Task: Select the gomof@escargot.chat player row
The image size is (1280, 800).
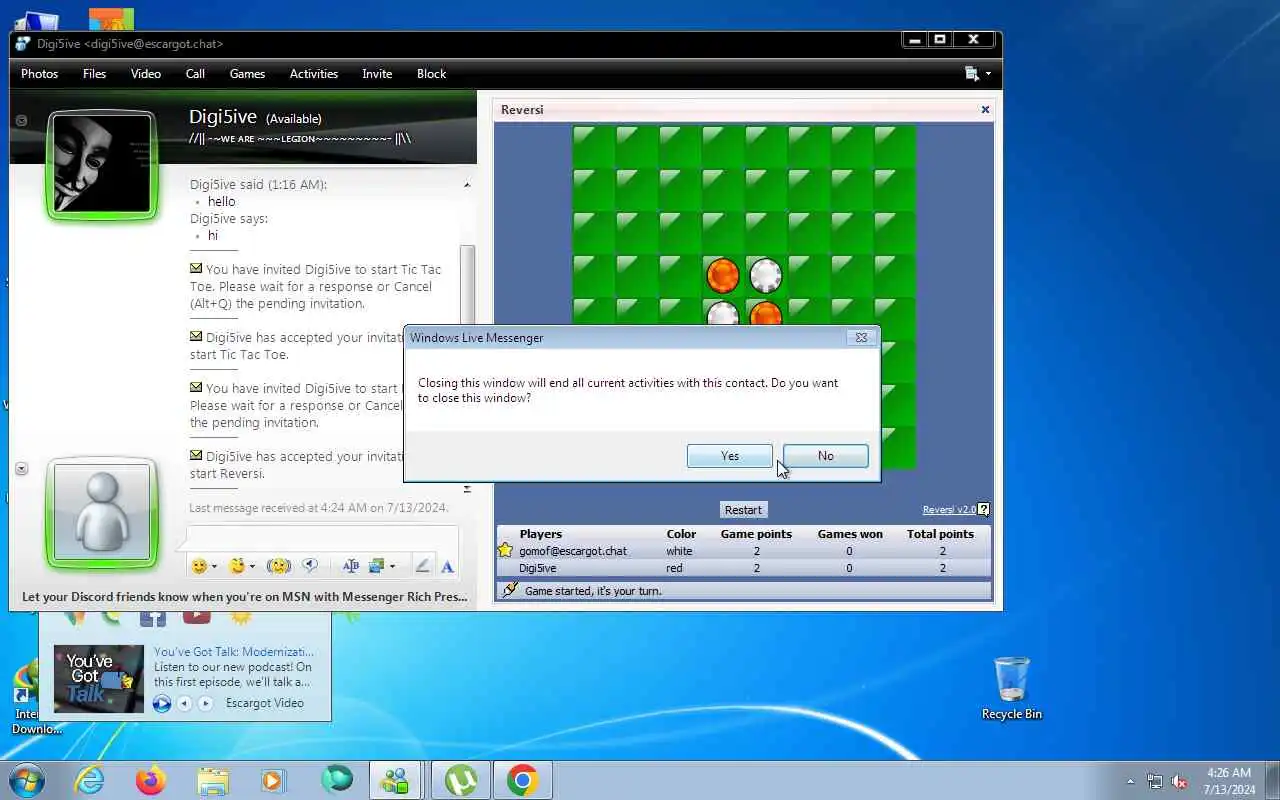Action: 743,551
